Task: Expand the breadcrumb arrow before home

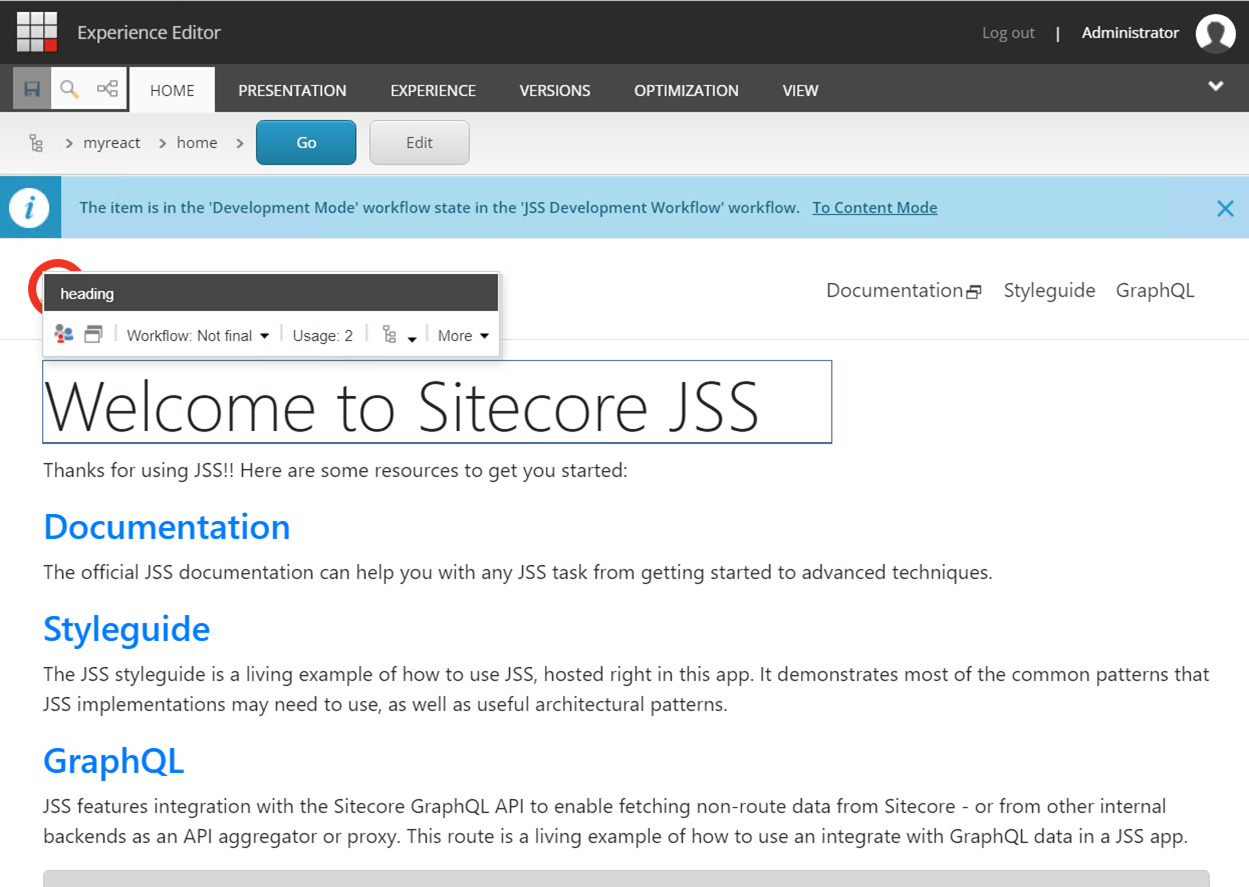Action: point(162,143)
